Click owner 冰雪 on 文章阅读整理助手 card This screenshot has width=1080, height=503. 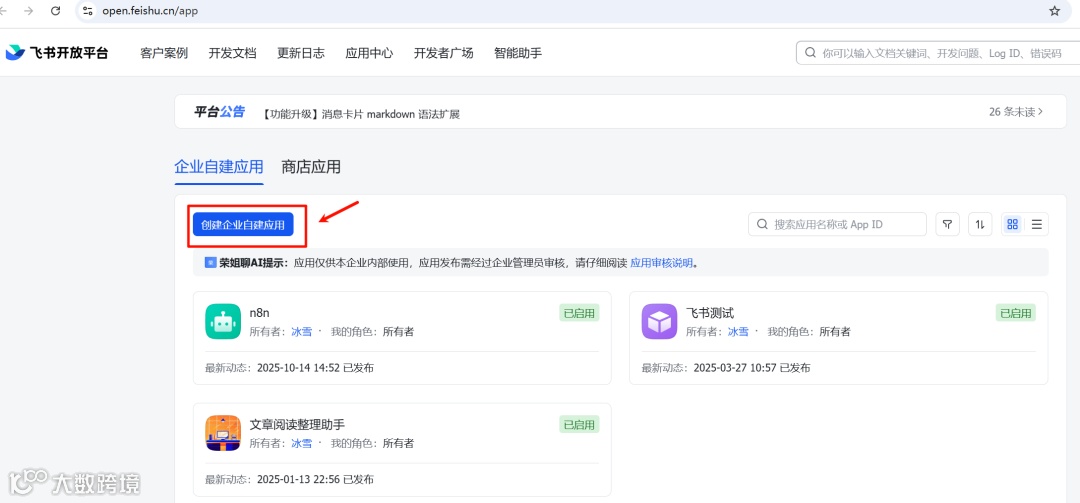302,443
